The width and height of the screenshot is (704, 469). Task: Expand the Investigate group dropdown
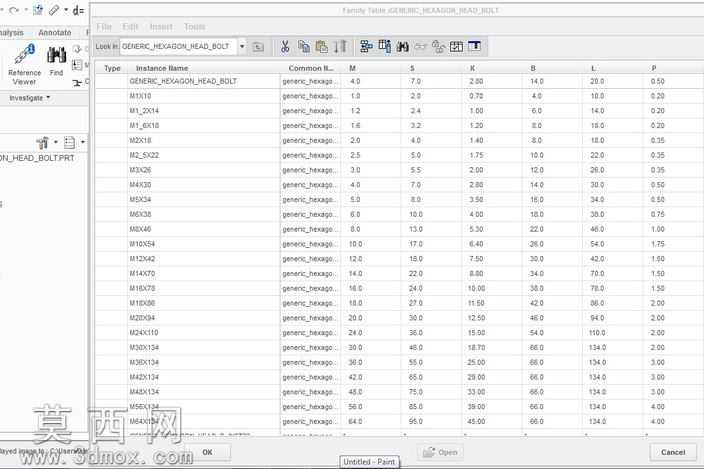click(30, 98)
